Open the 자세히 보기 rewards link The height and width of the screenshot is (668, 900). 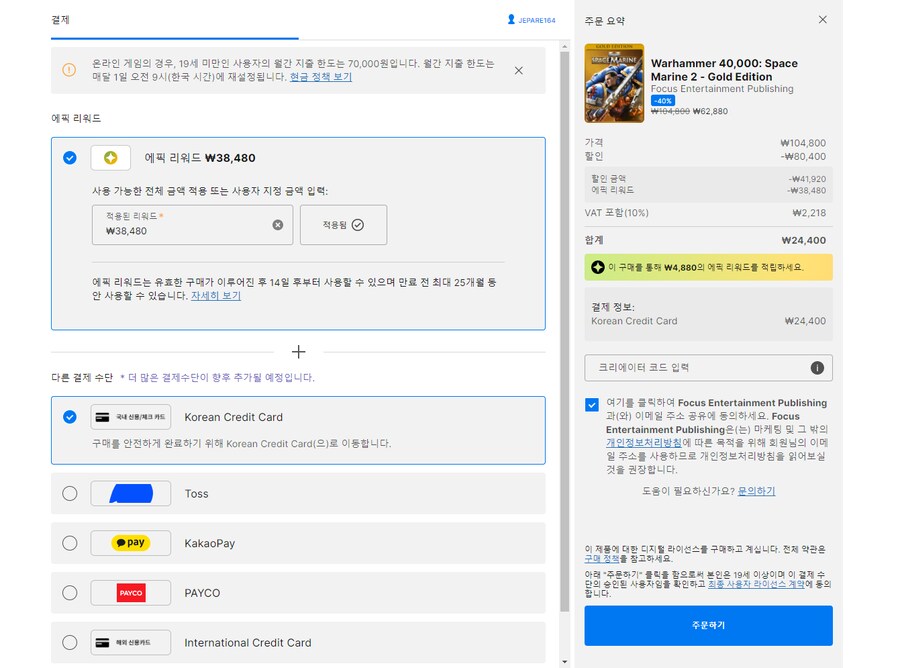click(216, 296)
